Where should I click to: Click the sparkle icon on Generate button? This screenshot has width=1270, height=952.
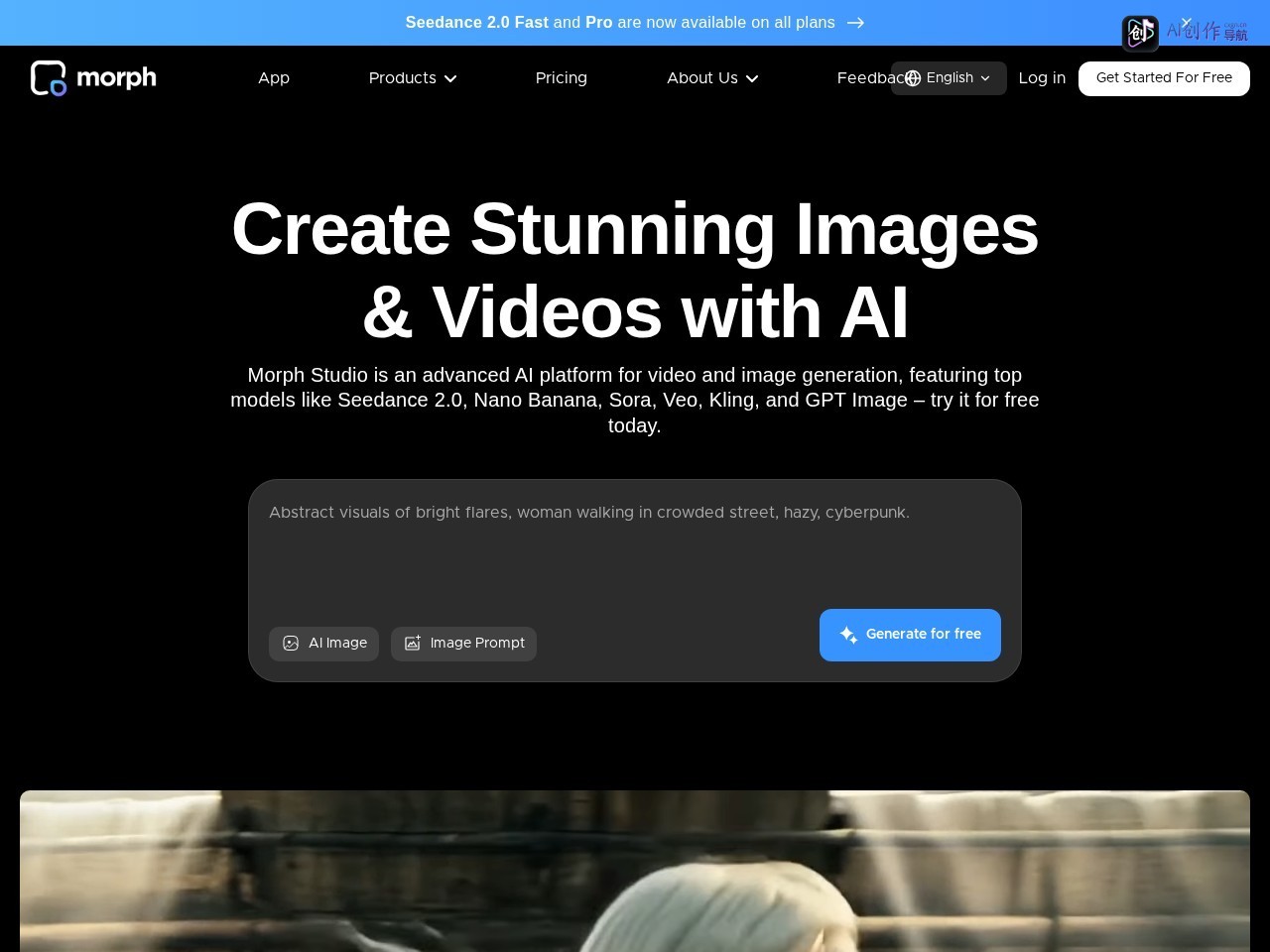click(x=848, y=635)
